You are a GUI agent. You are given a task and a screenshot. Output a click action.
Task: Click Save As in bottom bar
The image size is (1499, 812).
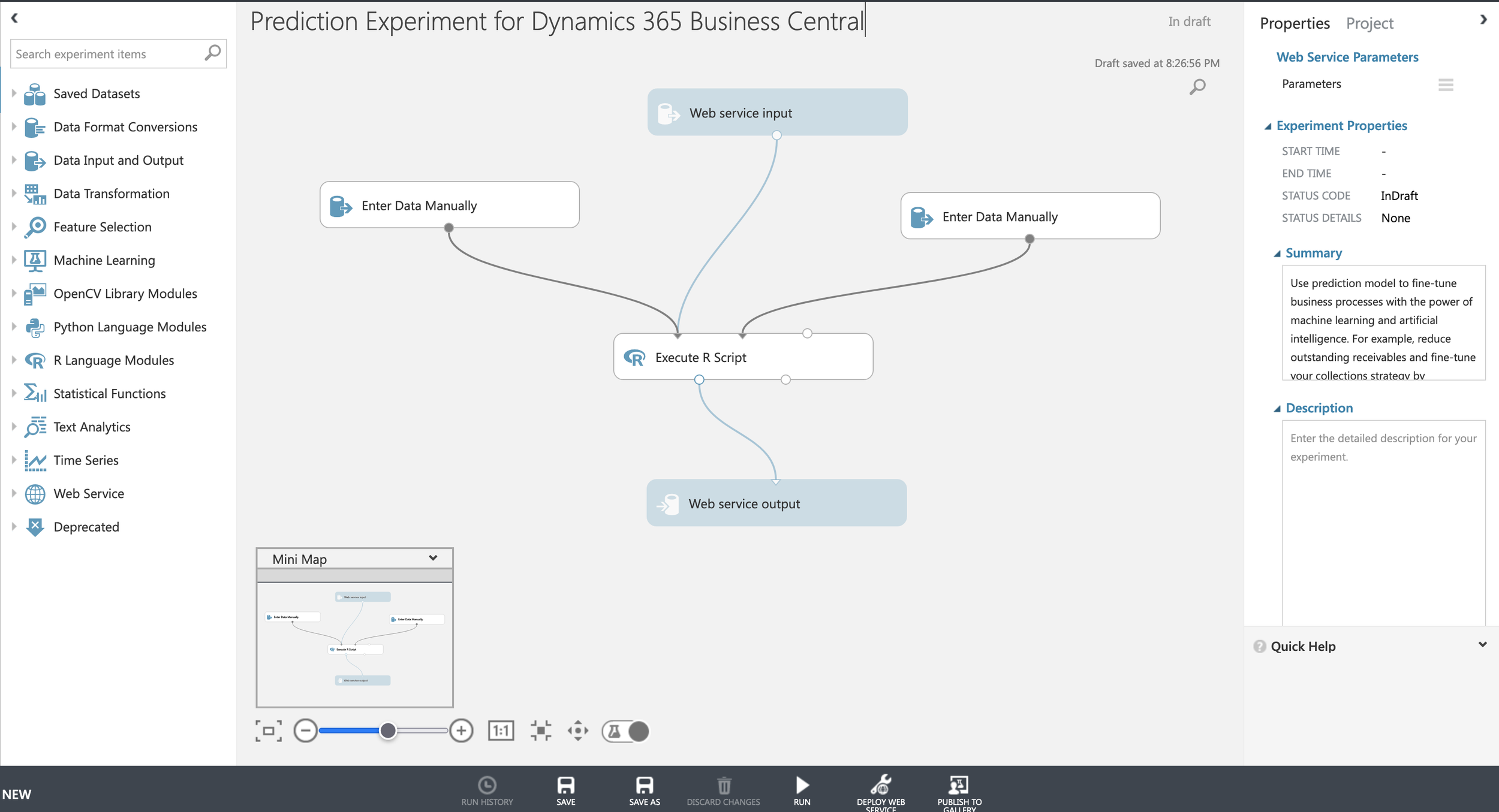[645, 791]
